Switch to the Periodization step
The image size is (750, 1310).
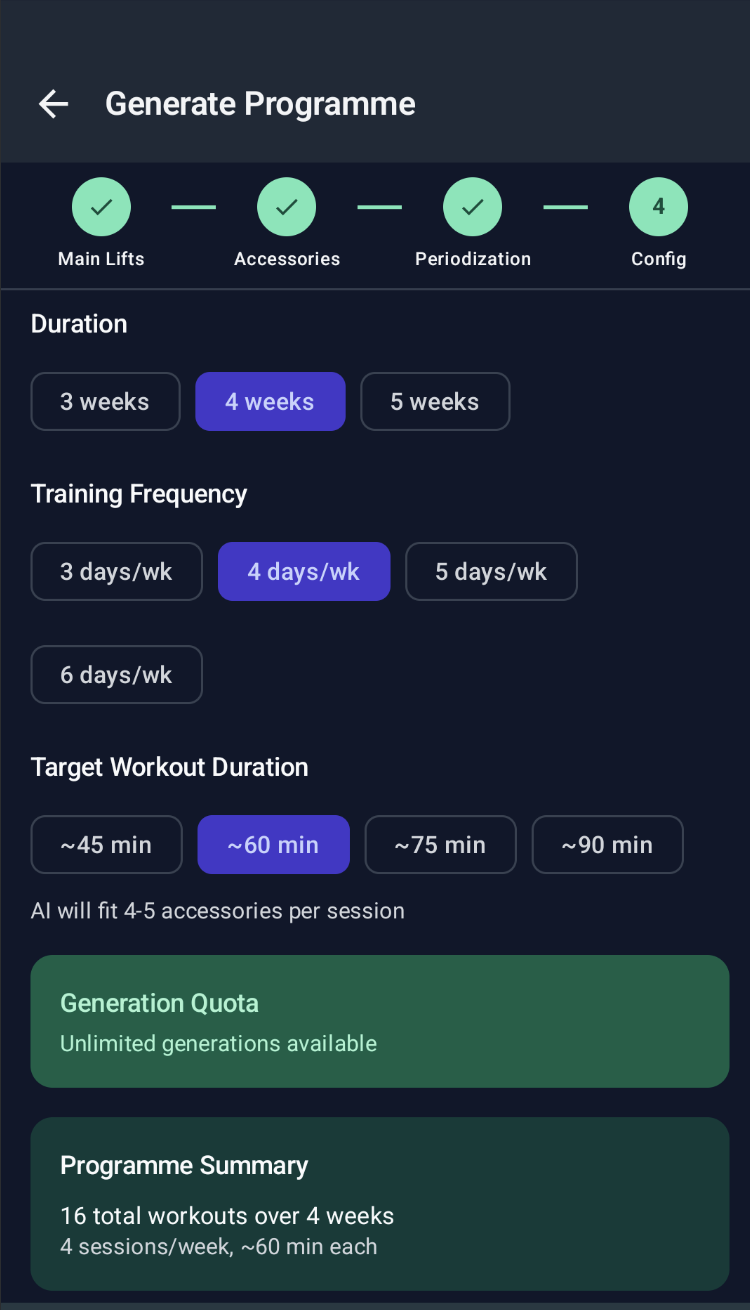472,225
